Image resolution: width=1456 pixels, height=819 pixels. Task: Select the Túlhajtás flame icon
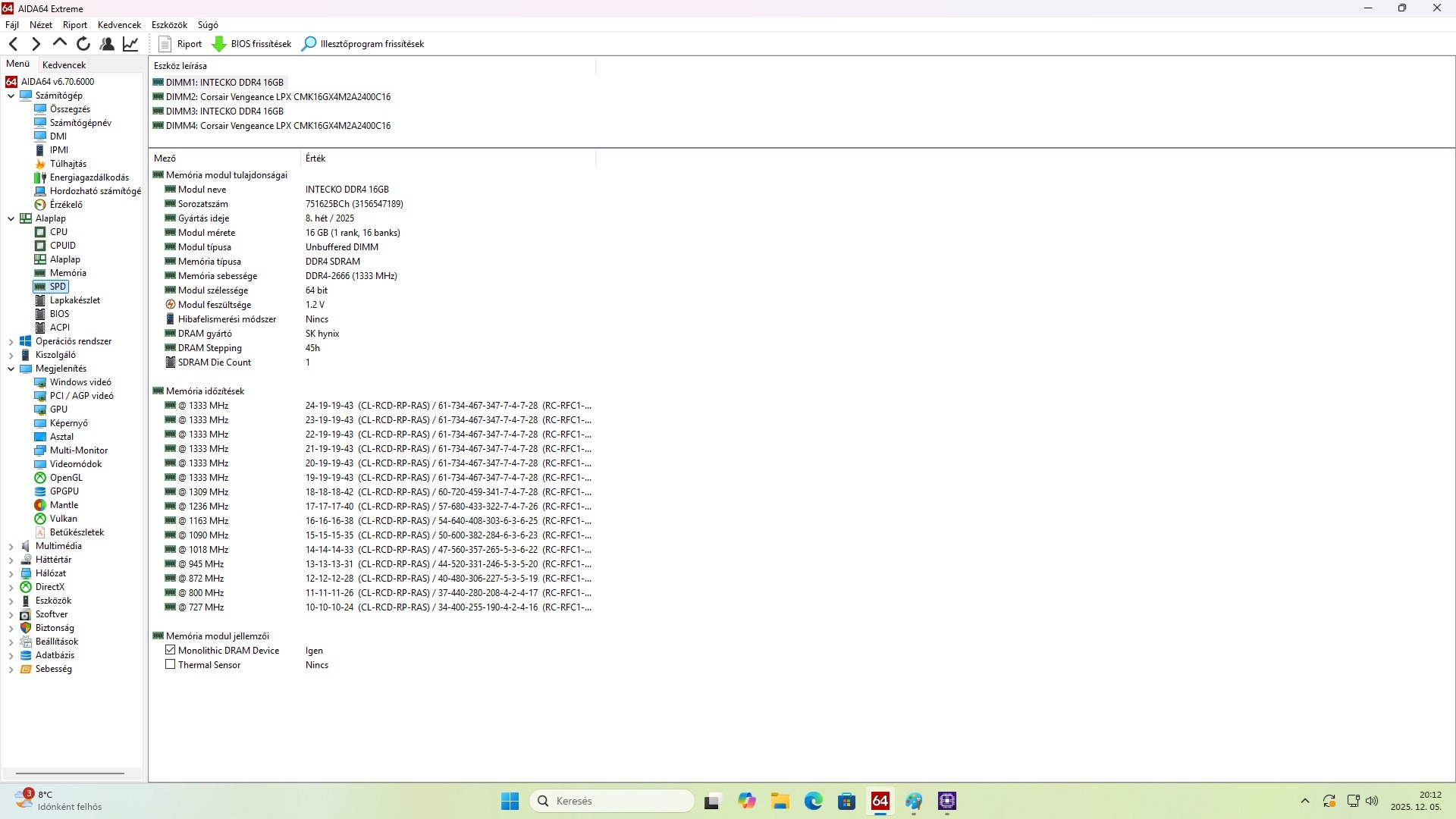tap(40, 164)
